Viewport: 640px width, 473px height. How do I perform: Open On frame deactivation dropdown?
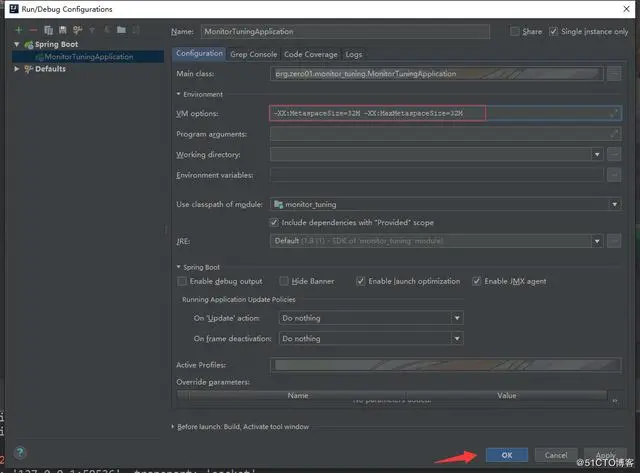(457, 338)
